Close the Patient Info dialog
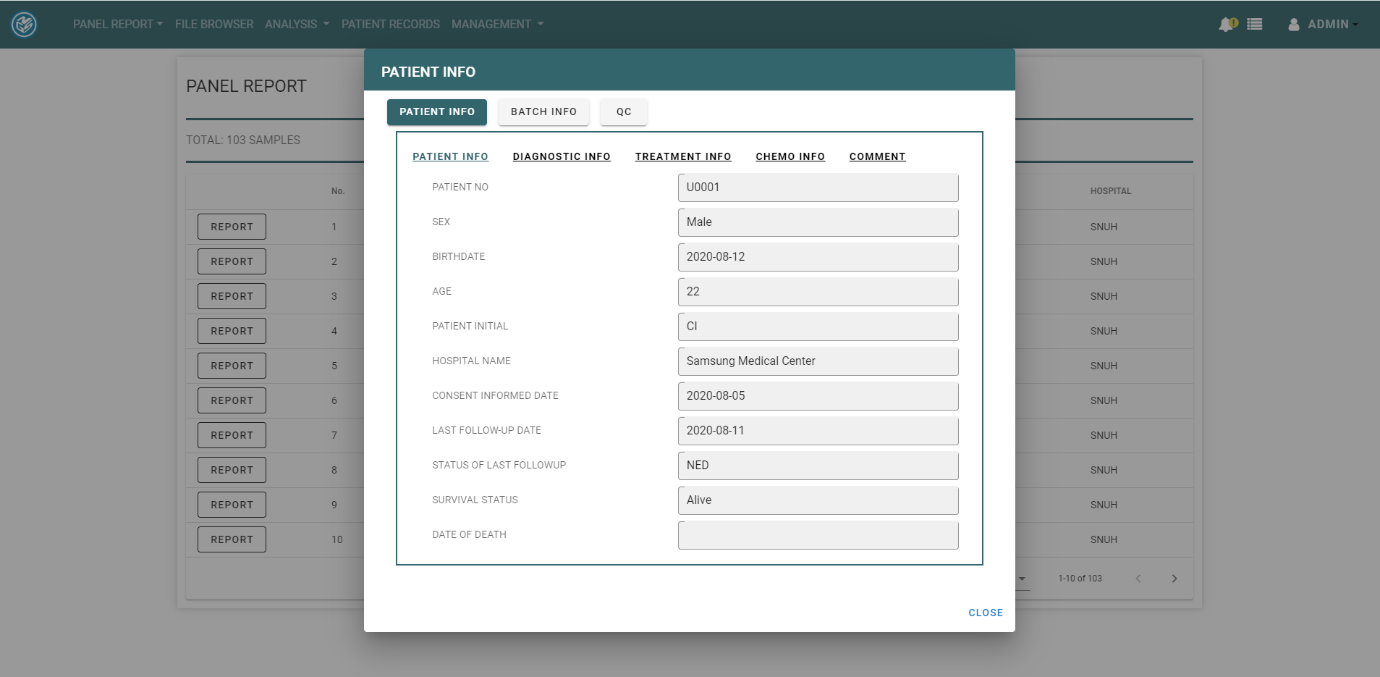The height and width of the screenshot is (677, 1380). [985, 613]
